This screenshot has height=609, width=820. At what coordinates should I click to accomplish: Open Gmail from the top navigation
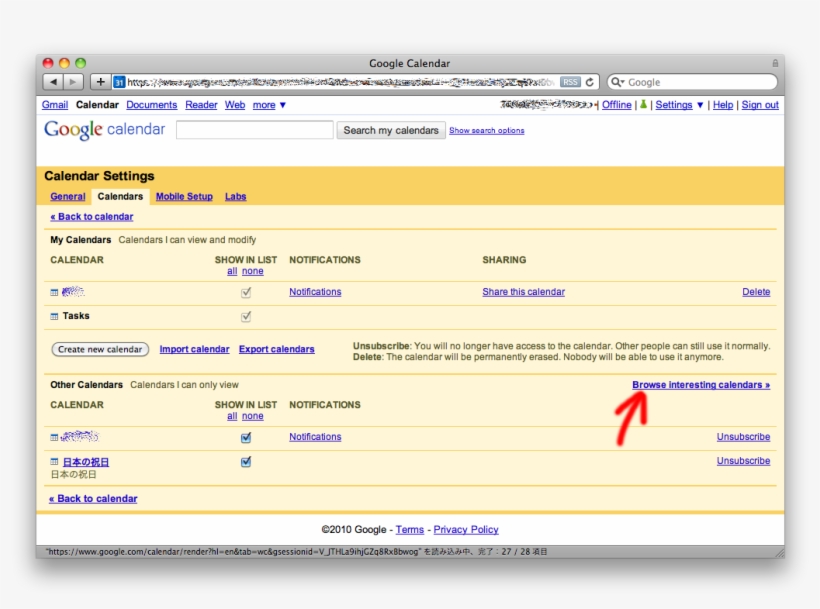55,105
